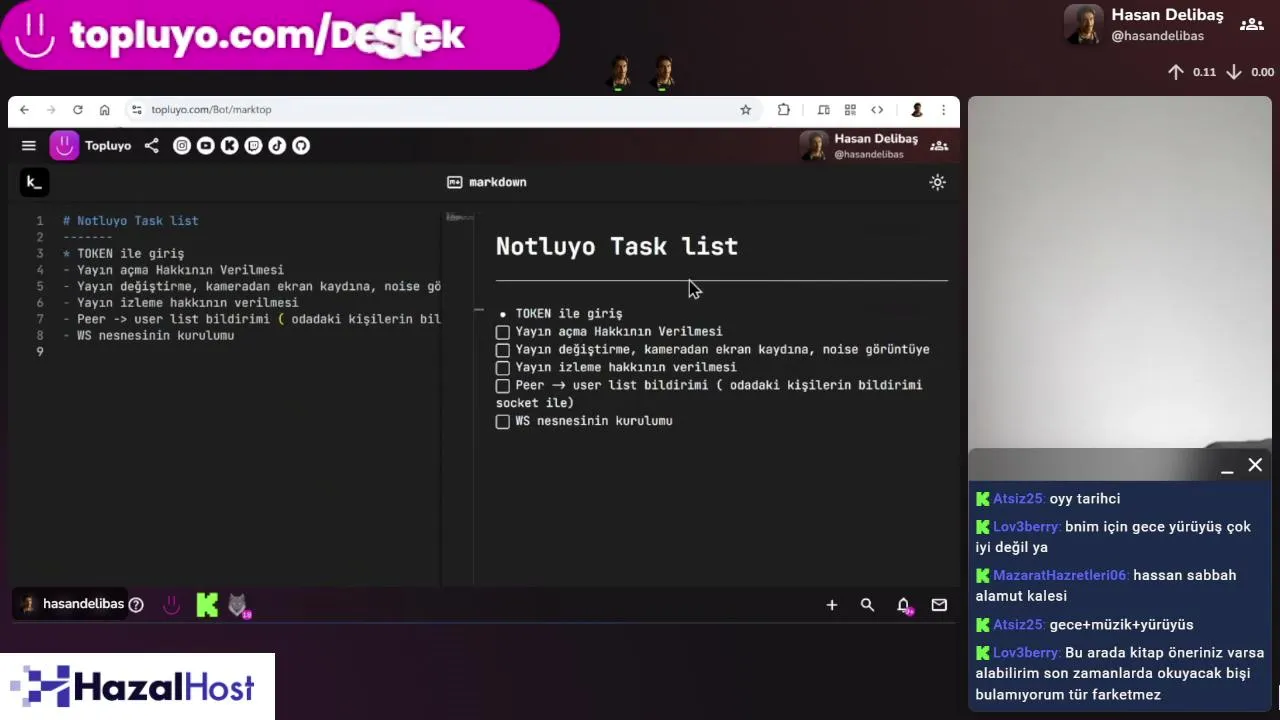
Task: Open the browser extensions puzzle icon
Action: pos(784,110)
